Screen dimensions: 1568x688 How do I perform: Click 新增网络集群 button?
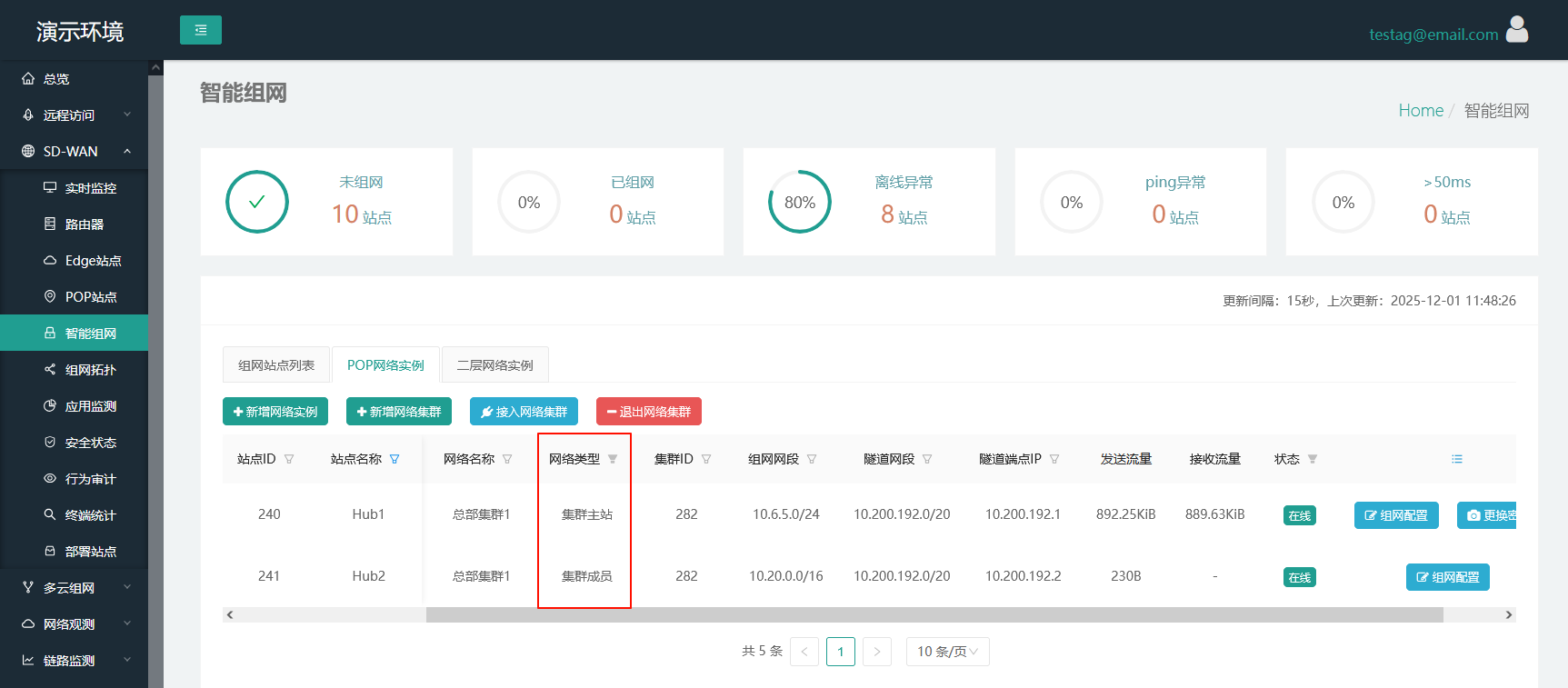[x=399, y=412]
